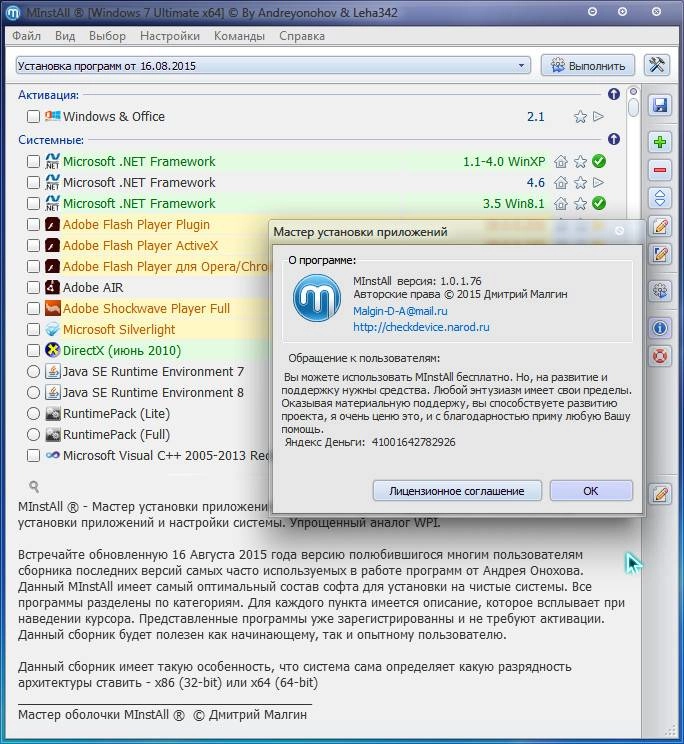Screen dimensions: 684x744
Task: Tick the Adobe Flash Player ActiveX checkbox
Action: [33, 245]
